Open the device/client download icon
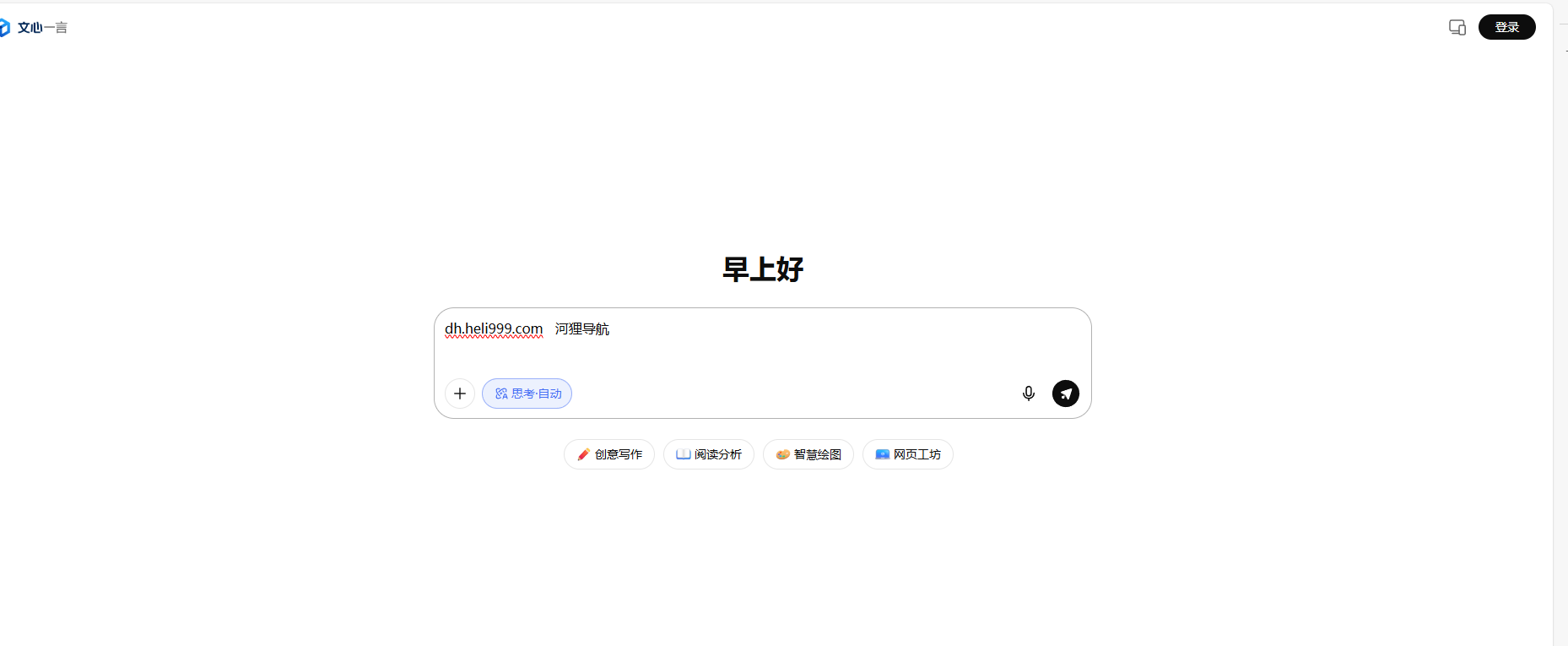 coord(1457,27)
